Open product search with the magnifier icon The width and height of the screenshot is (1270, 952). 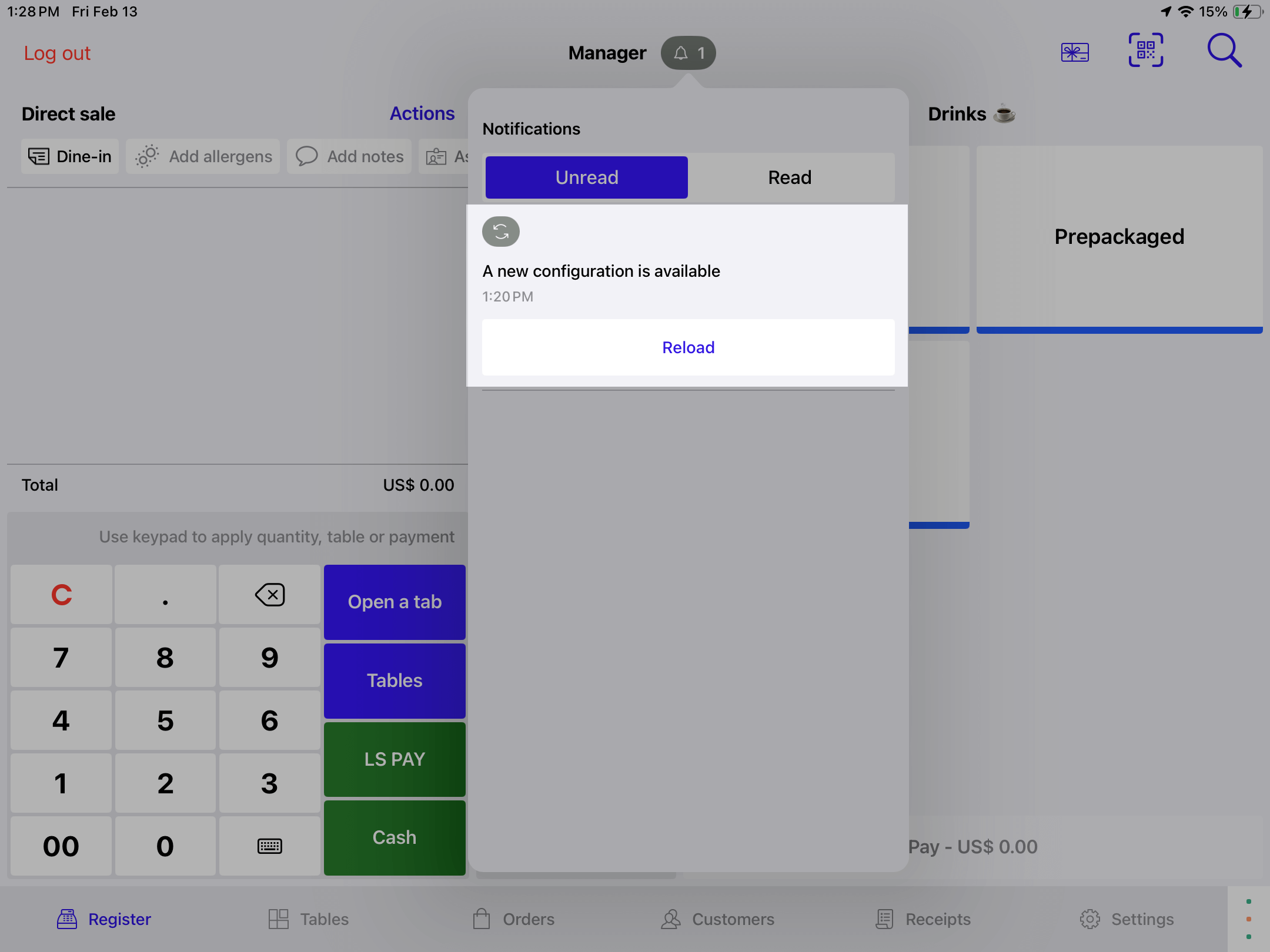coord(1224,51)
